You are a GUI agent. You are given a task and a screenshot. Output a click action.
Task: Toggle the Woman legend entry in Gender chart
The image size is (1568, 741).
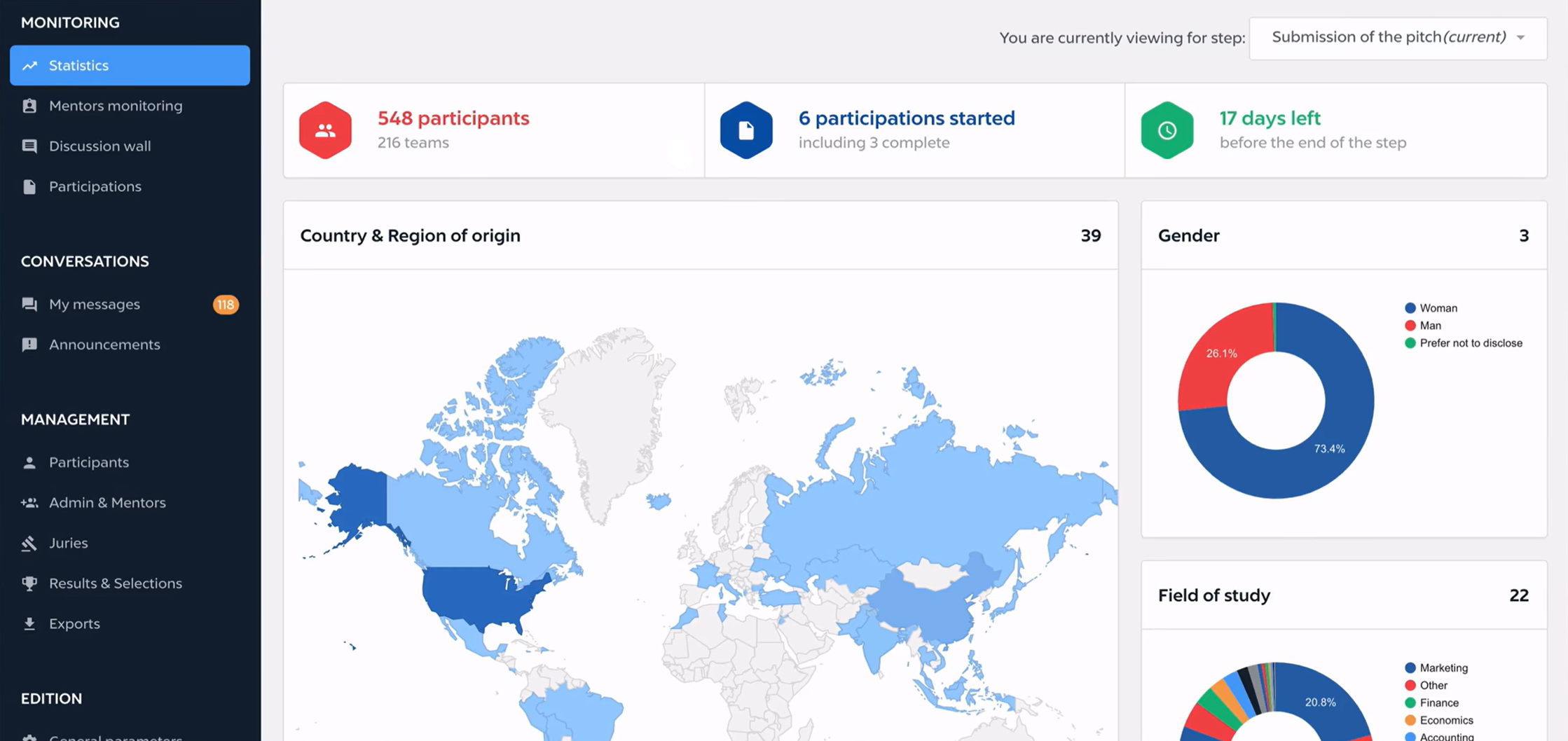tap(1438, 308)
